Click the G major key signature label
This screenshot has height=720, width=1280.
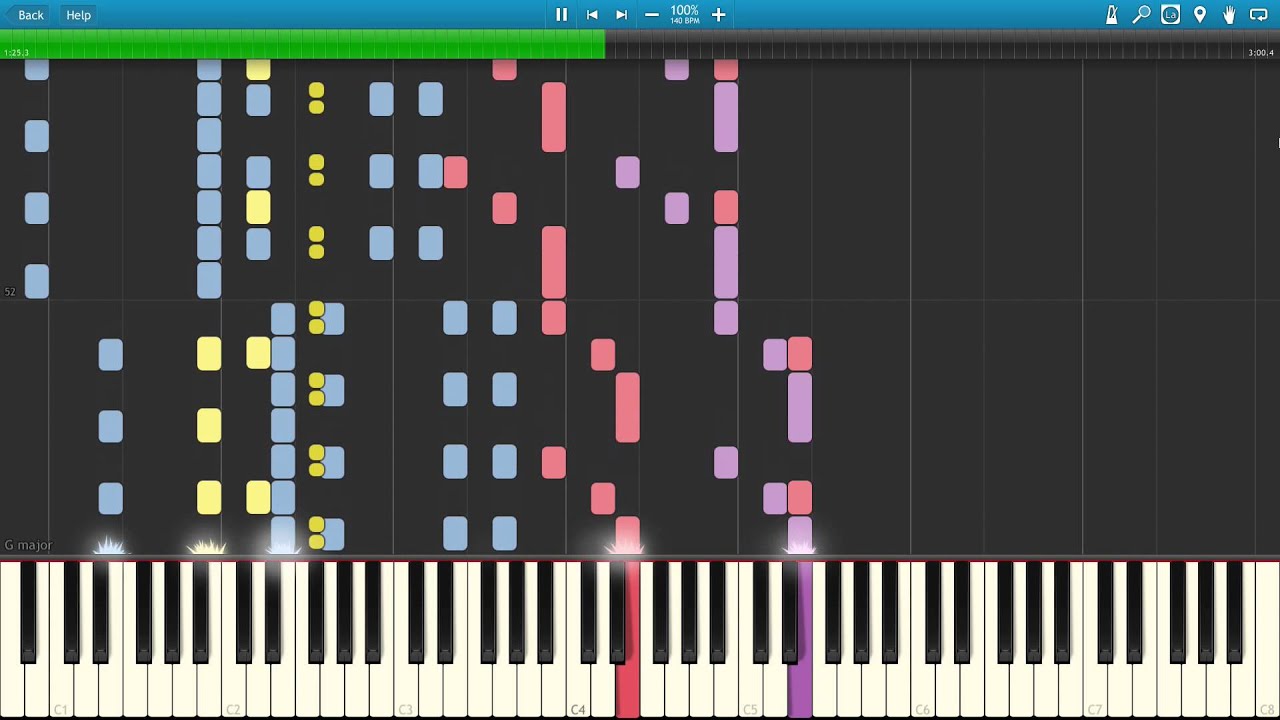28,545
